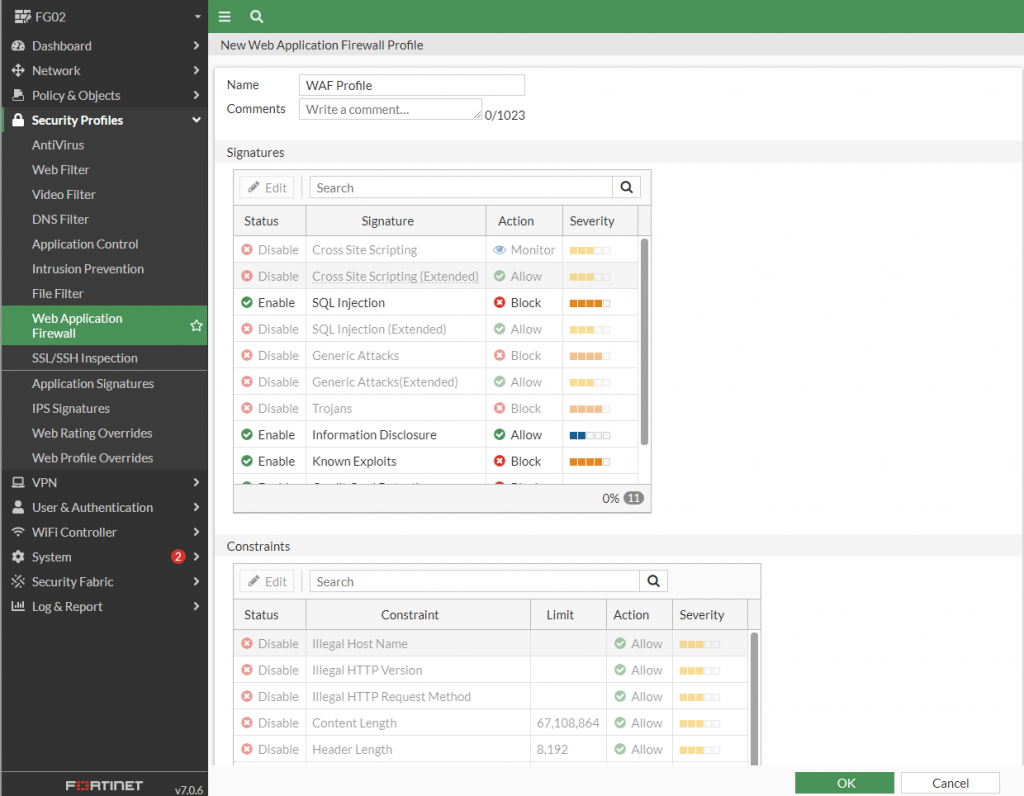Viewport: 1024px width, 796px height.
Task: Click the favorite star on Web Application Firewall
Action: pyautogui.click(x=197, y=326)
